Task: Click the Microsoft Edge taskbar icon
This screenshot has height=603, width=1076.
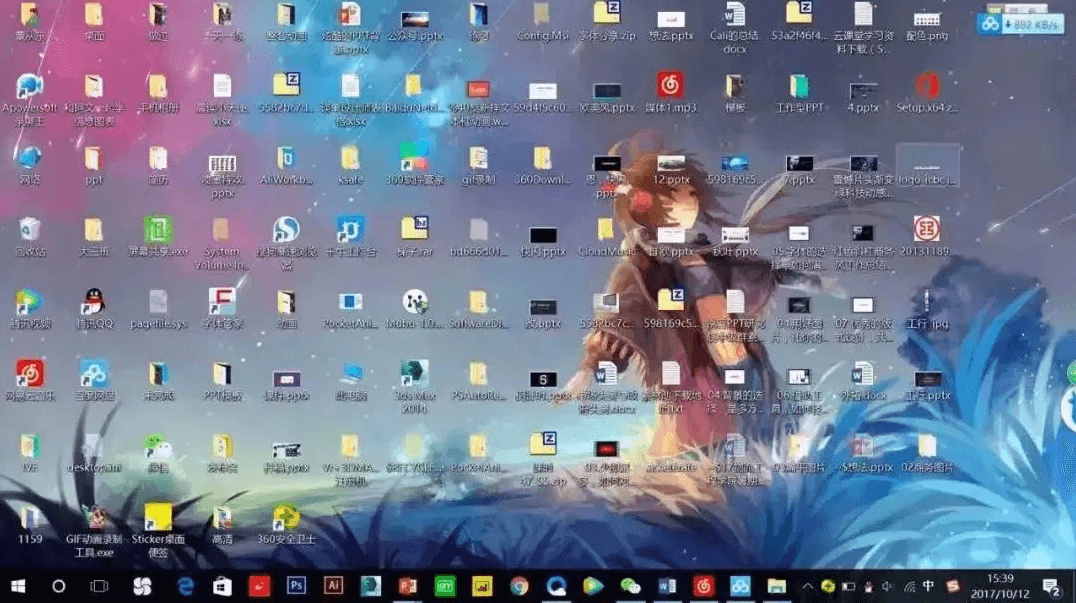Action: pos(186,585)
